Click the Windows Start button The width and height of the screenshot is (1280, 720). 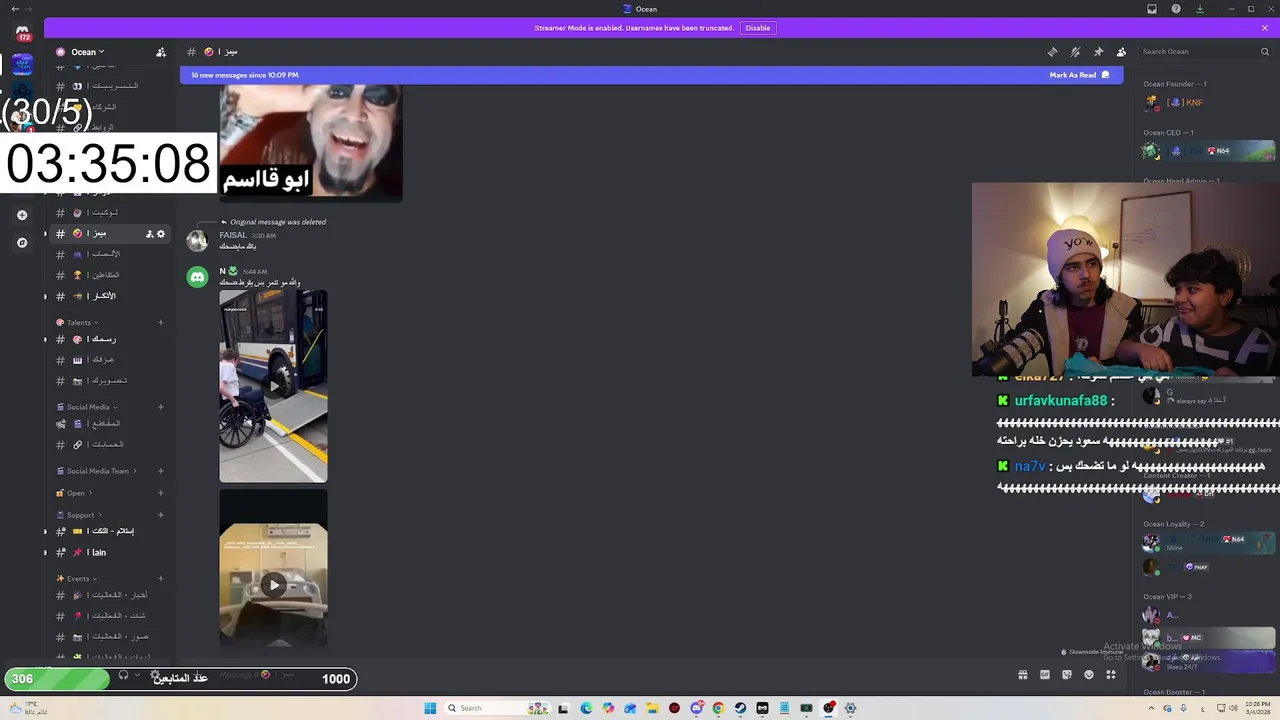(x=430, y=708)
